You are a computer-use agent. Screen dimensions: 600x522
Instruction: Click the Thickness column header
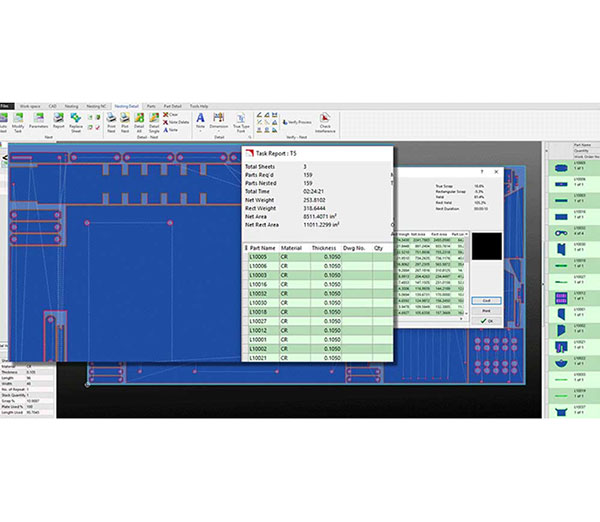point(324,248)
